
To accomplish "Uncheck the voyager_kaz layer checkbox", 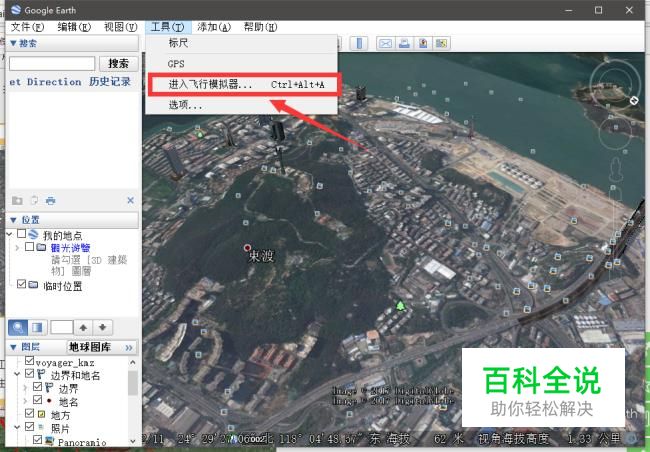I will tap(29, 360).
